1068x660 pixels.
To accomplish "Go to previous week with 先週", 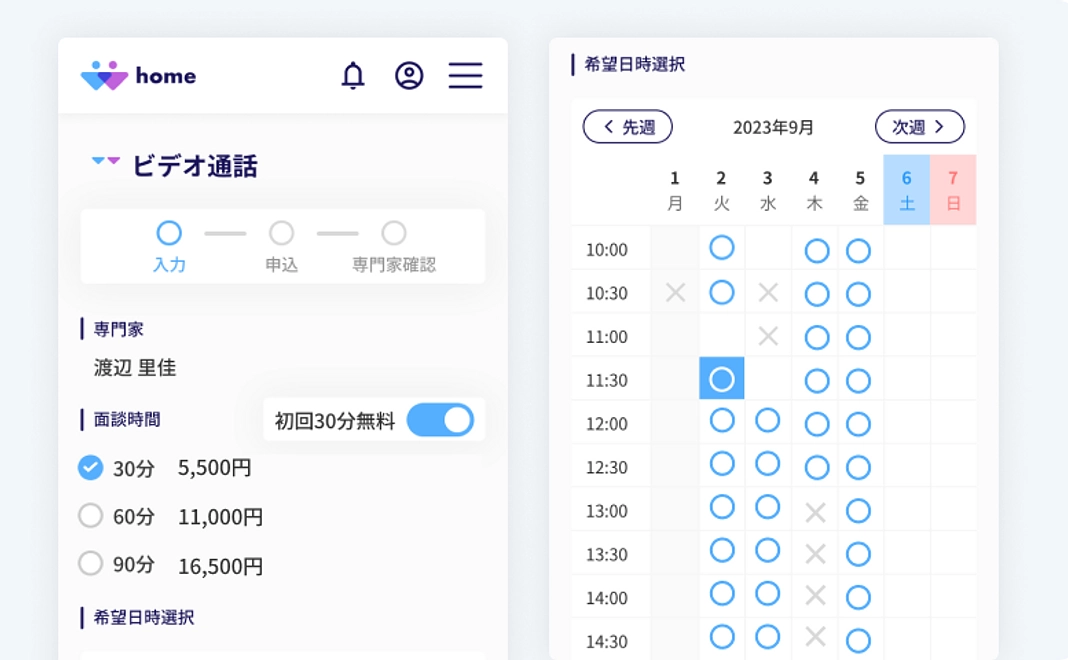I will pyautogui.click(x=628, y=127).
